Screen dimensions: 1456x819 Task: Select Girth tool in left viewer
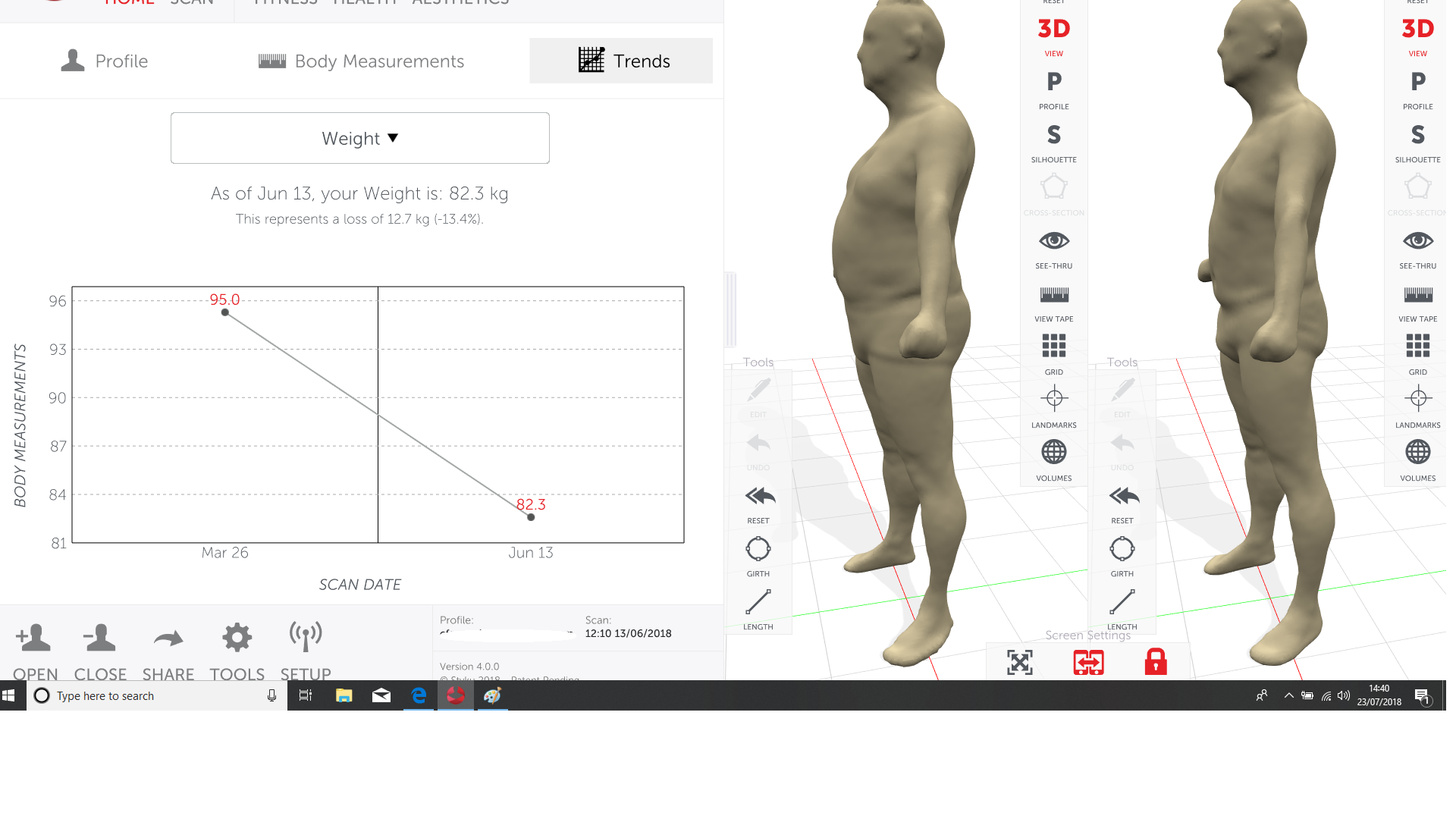pos(758,557)
